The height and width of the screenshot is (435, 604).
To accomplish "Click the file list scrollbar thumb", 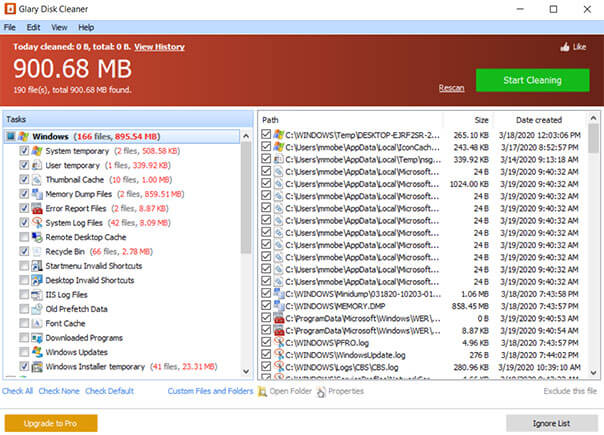I will [593, 138].
